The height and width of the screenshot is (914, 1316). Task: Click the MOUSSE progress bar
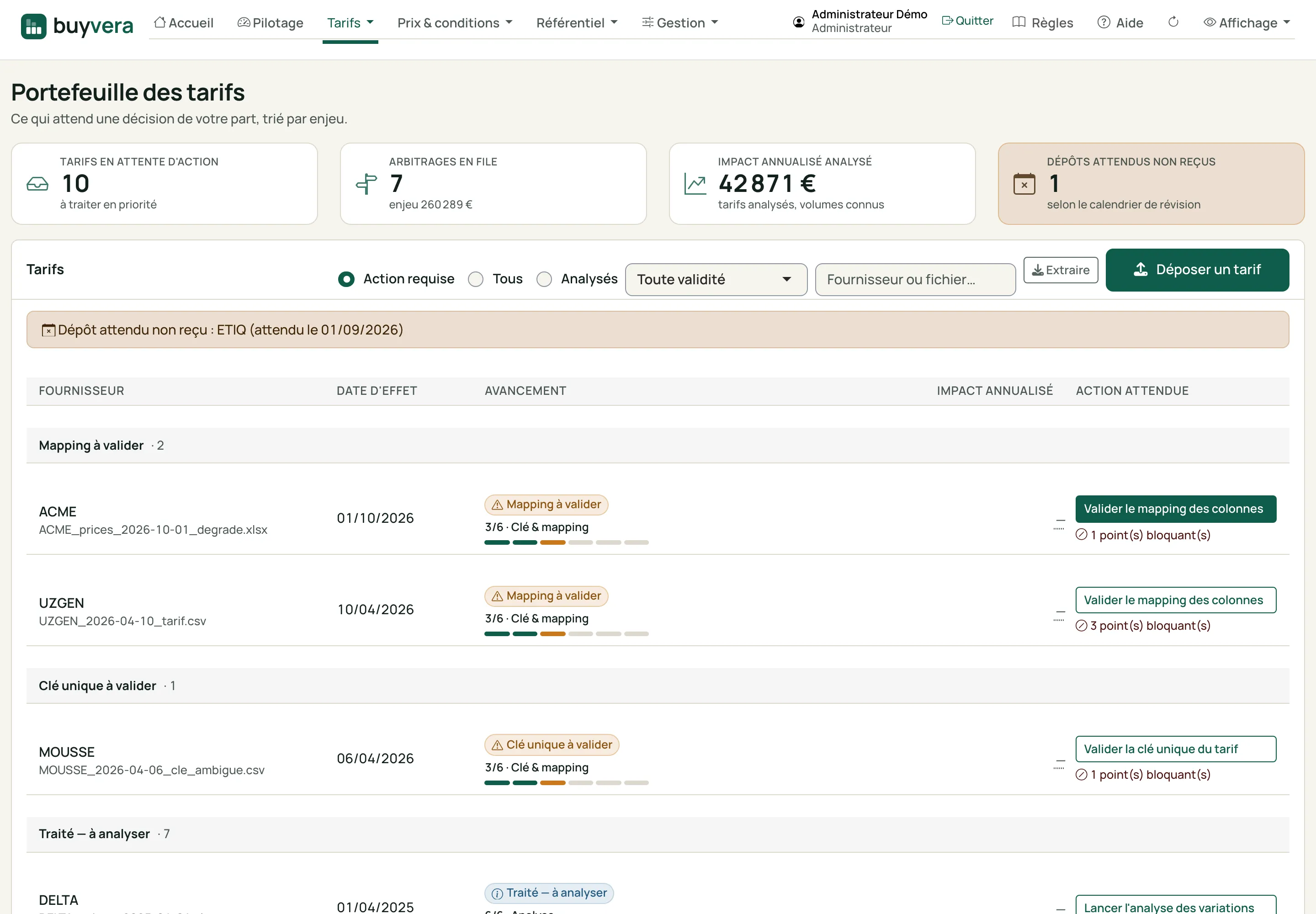[566, 783]
